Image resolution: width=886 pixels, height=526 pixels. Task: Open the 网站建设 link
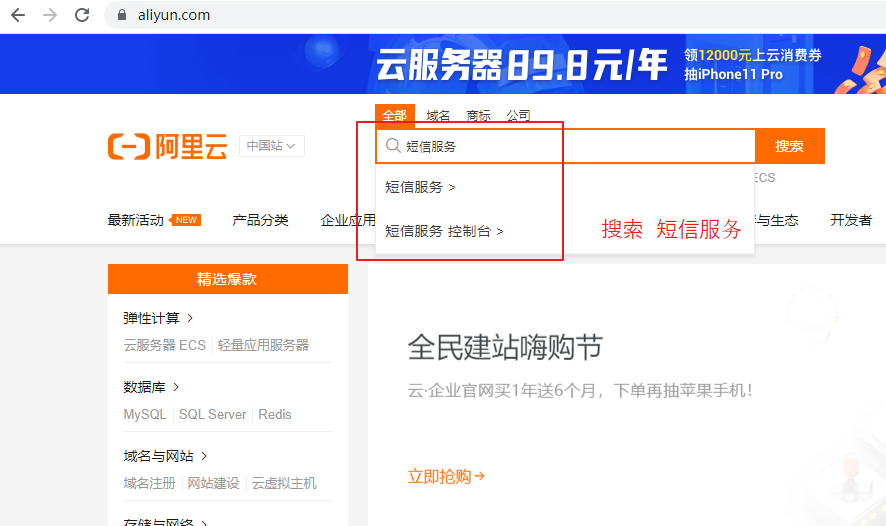(214, 483)
